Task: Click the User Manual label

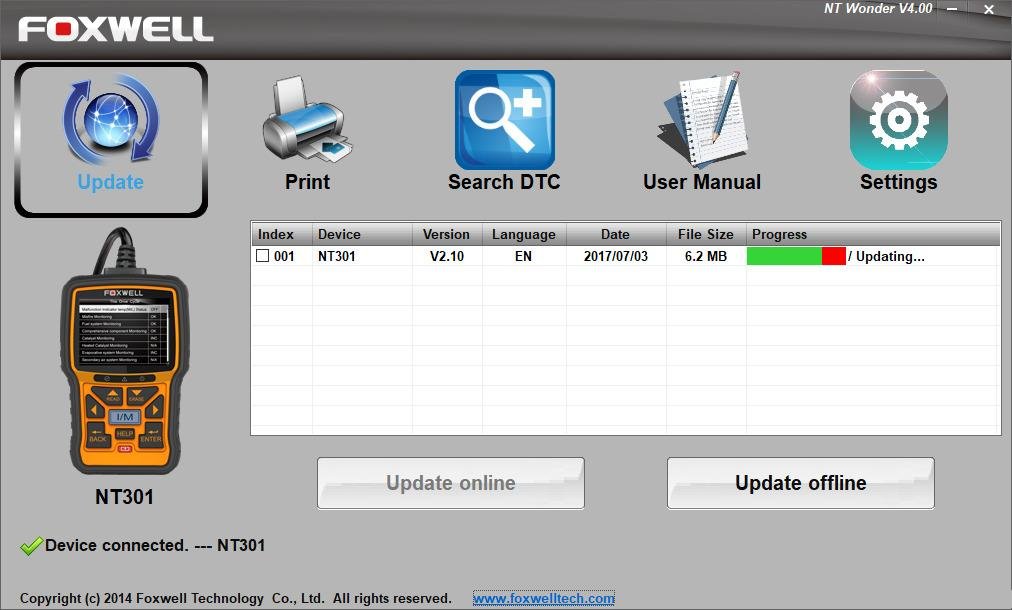Action: tap(702, 182)
